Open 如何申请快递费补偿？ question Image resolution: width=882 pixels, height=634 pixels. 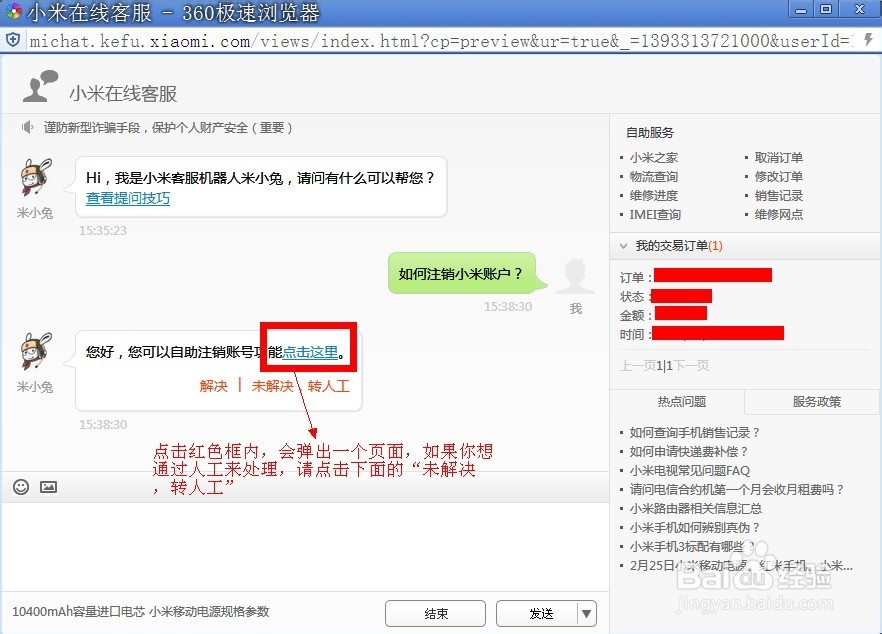(688, 452)
